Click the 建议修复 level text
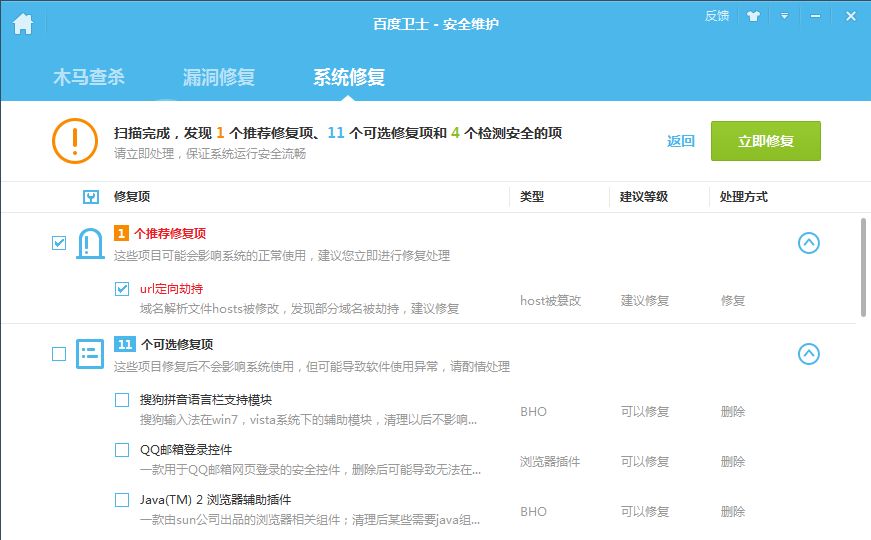Screen dimensions: 871x540 [x=645, y=301]
